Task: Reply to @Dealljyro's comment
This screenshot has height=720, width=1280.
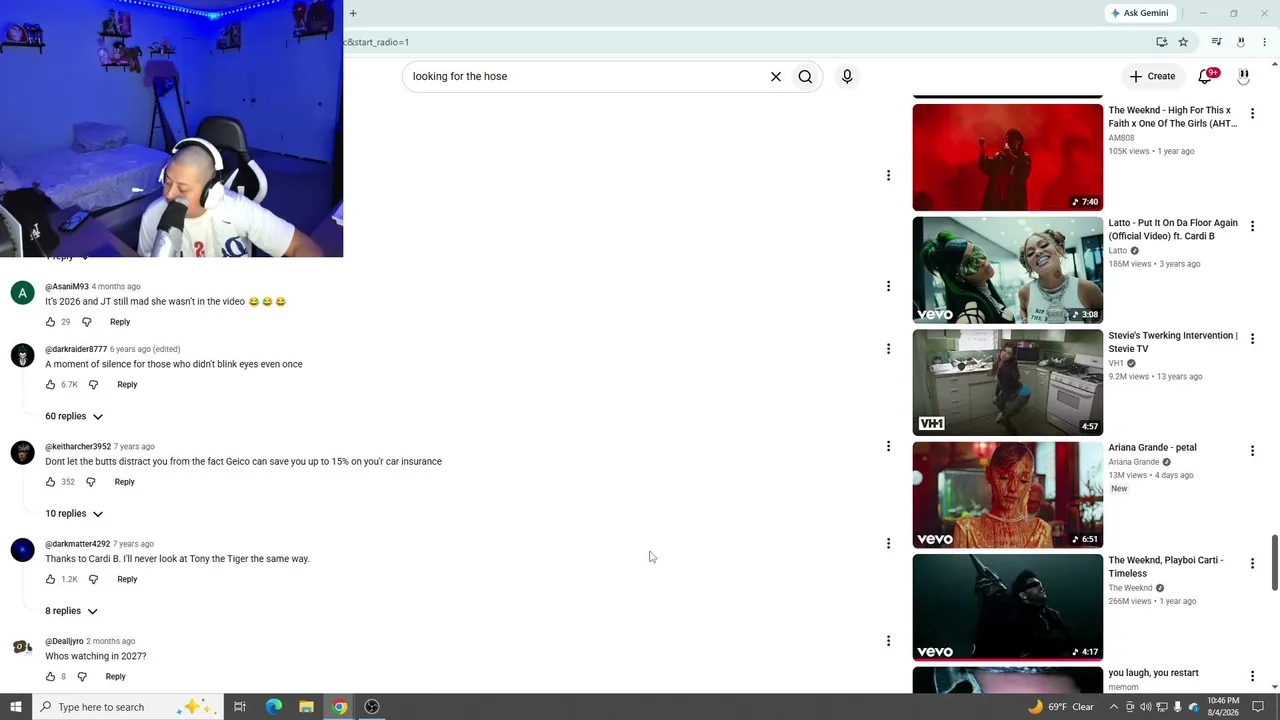Action: tap(116, 677)
